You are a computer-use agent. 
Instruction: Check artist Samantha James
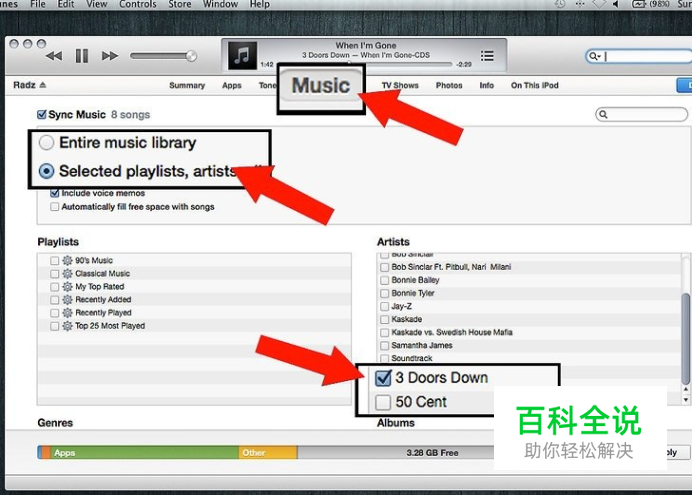pyautogui.click(x=384, y=345)
